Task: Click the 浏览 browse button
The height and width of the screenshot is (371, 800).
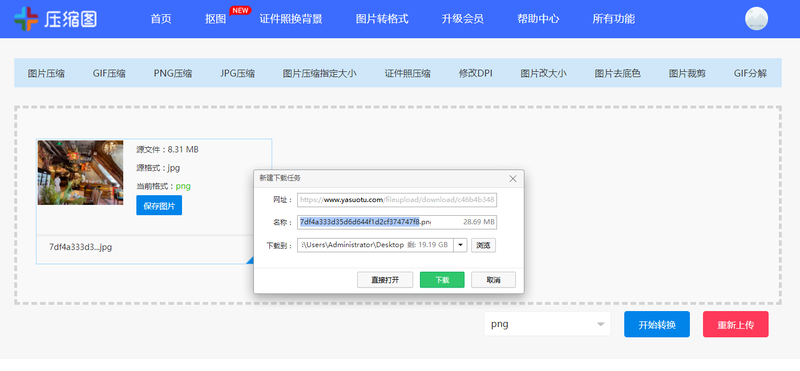Action: (x=483, y=245)
